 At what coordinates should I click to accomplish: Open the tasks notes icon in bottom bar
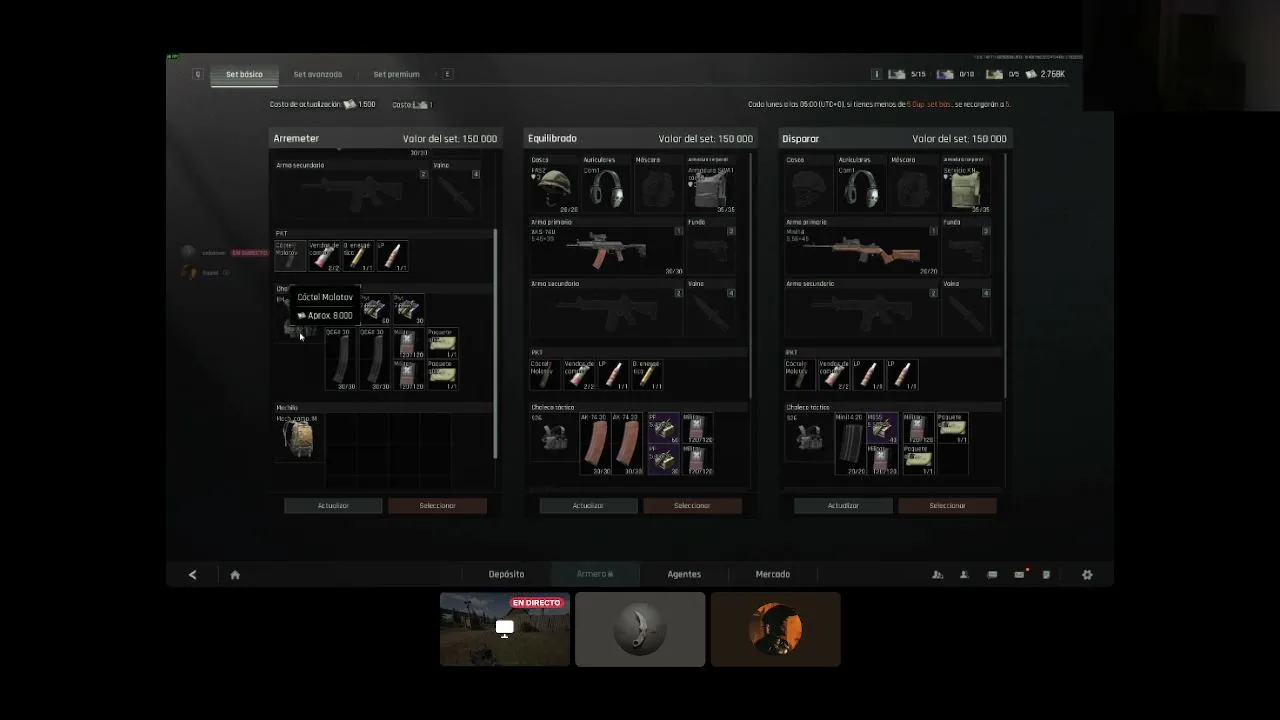coord(1046,574)
